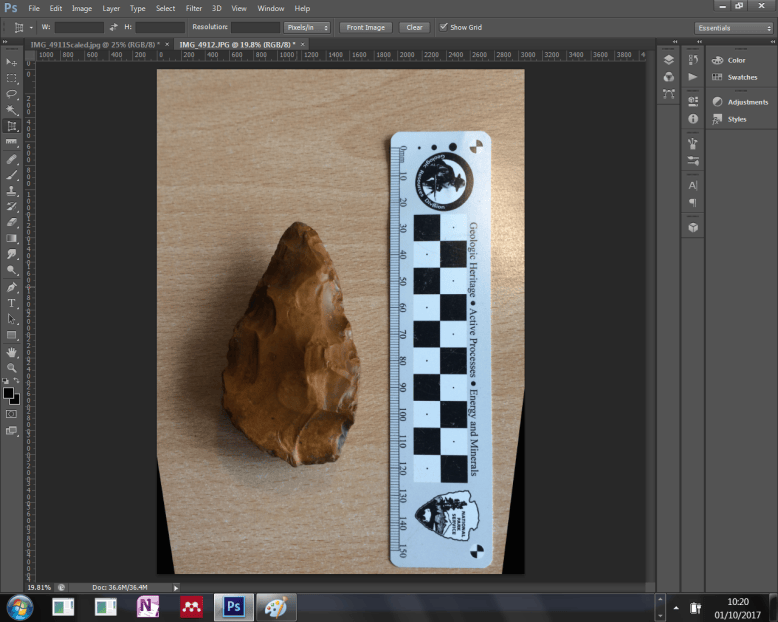
Task: Swap foreground and background colors
Action: [16, 380]
